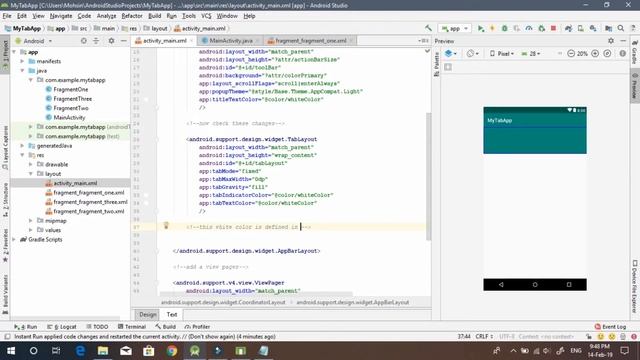Expand Gradle Scripts node
640x360 pixels.
[x=14, y=240]
